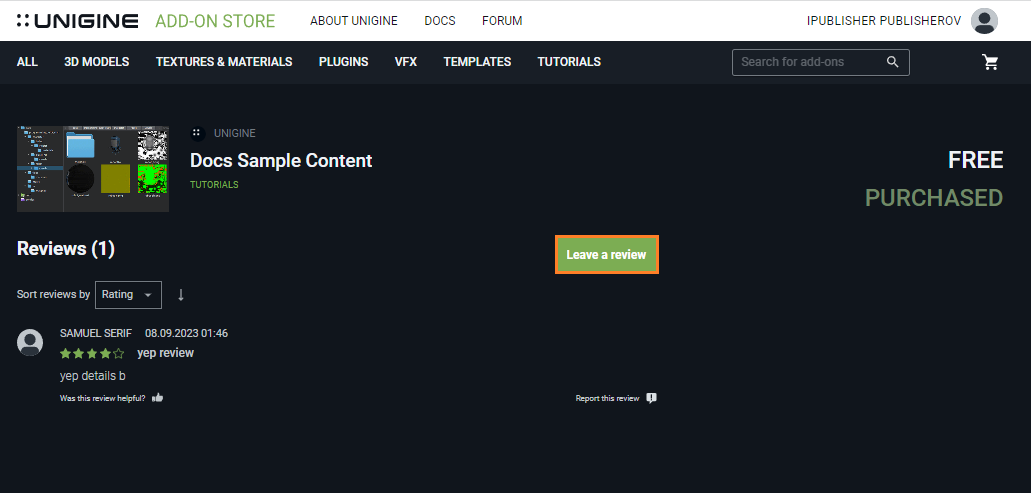1031x493 pixels.
Task: Click Report this review text
Action: 607,398
